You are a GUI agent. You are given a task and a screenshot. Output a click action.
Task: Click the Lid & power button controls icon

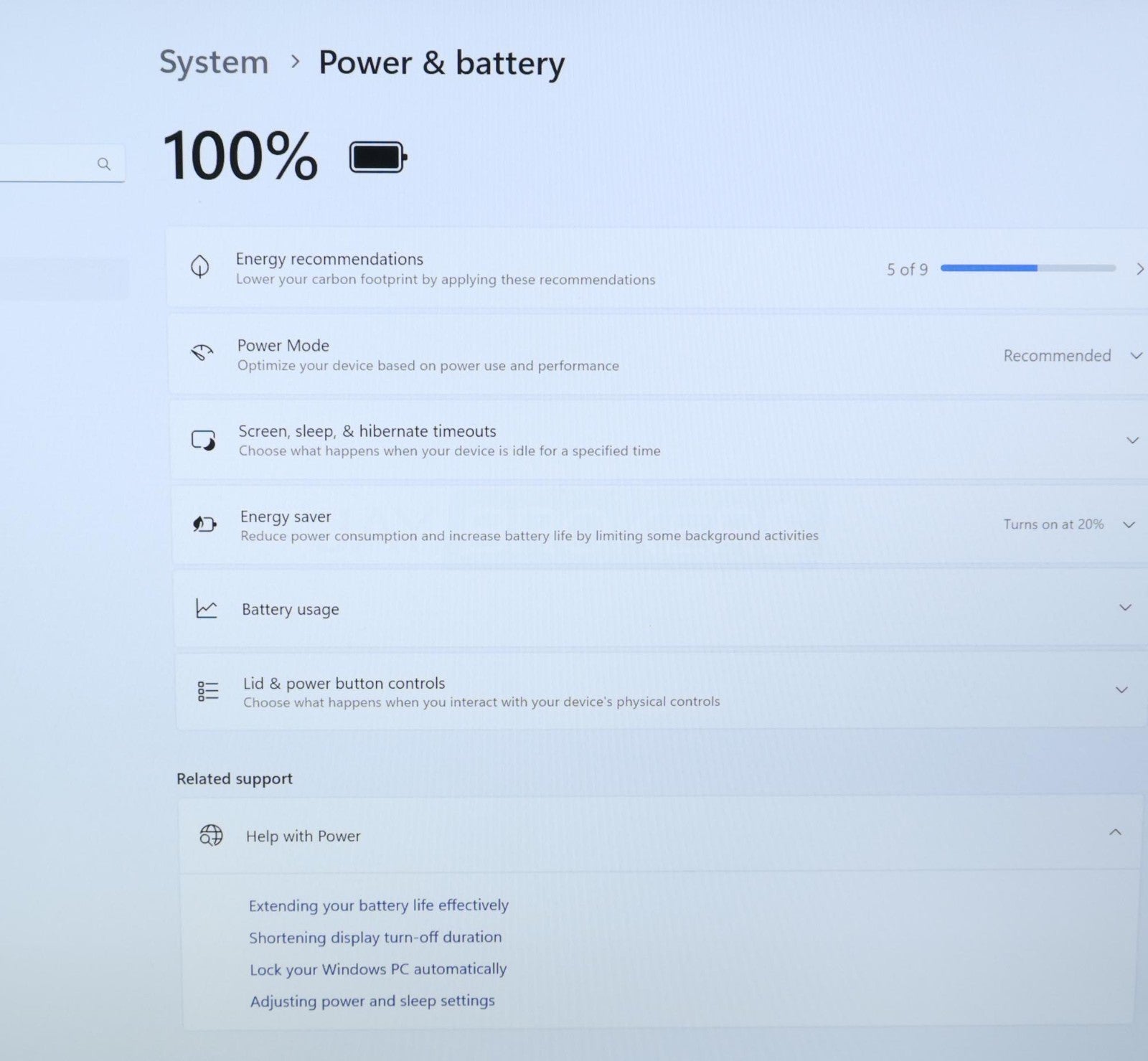point(208,691)
